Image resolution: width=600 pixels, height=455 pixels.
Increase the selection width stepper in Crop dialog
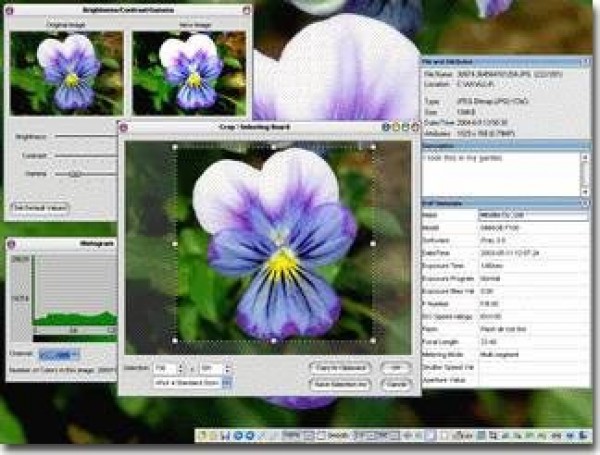coord(180,366)
